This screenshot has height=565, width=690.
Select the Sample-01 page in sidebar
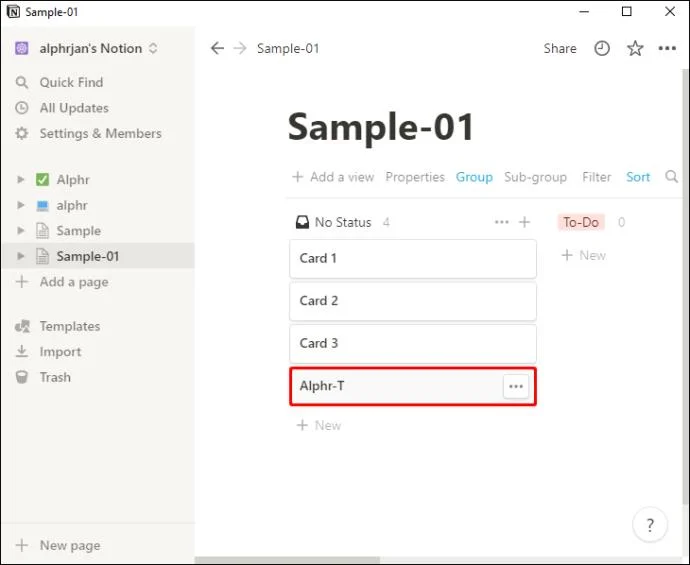(88, 256)
